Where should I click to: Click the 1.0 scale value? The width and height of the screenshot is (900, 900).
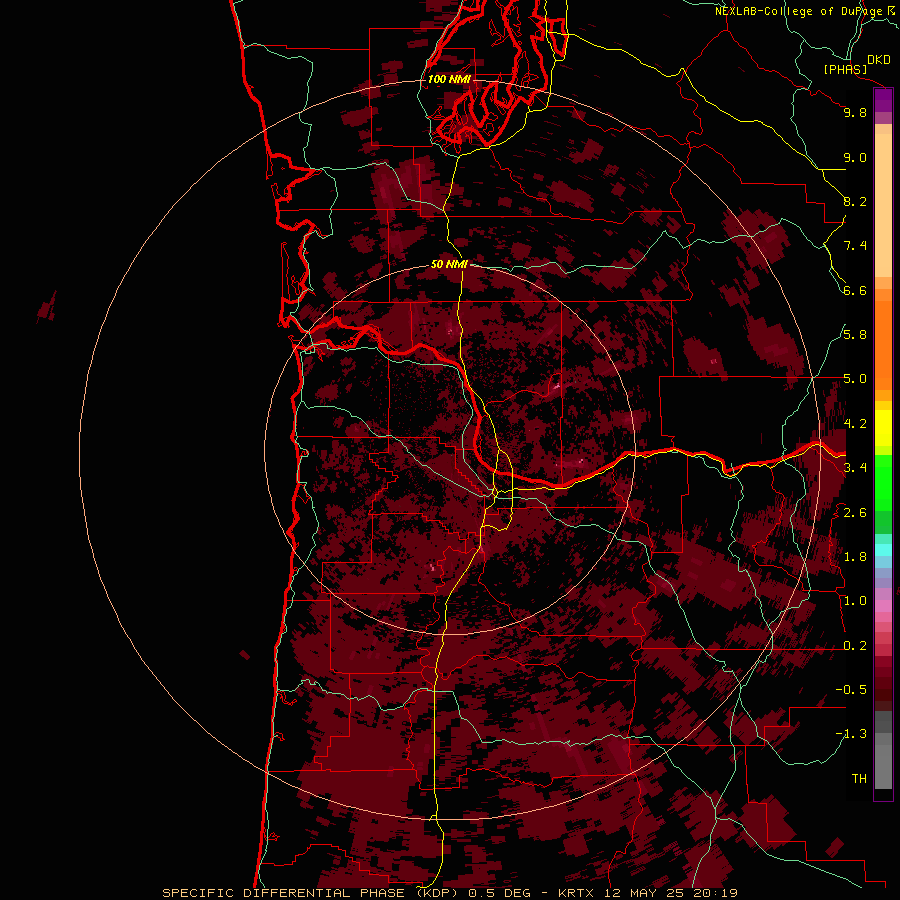point(855,601)
